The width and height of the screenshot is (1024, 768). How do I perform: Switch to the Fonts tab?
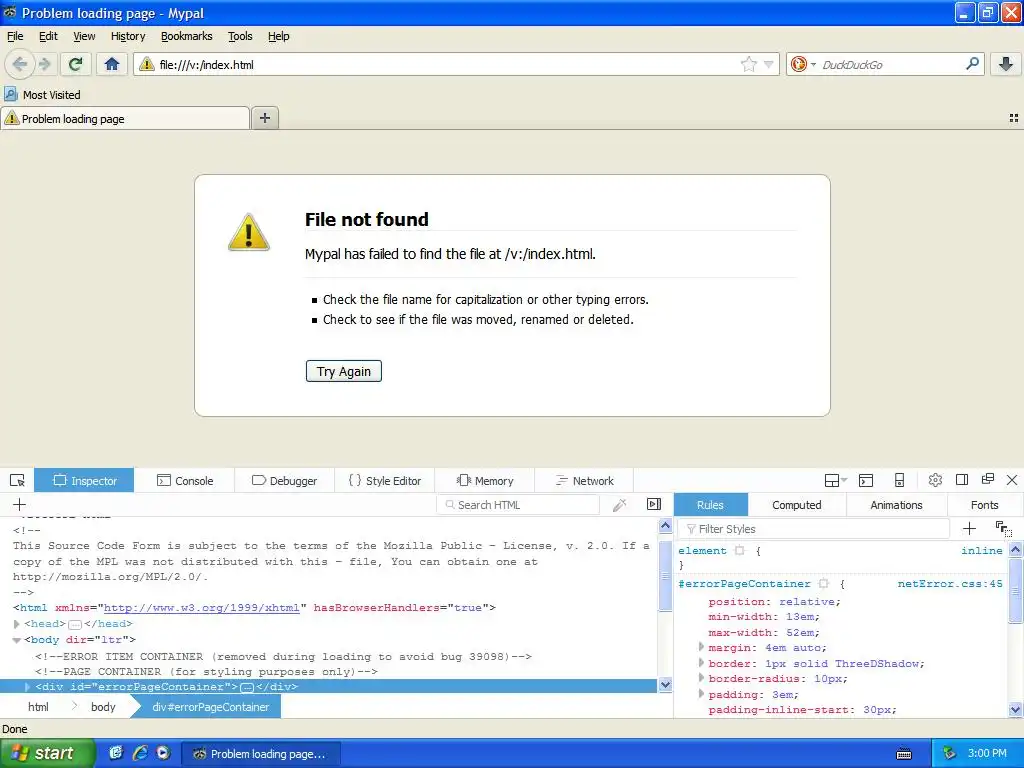coord(984,505)
